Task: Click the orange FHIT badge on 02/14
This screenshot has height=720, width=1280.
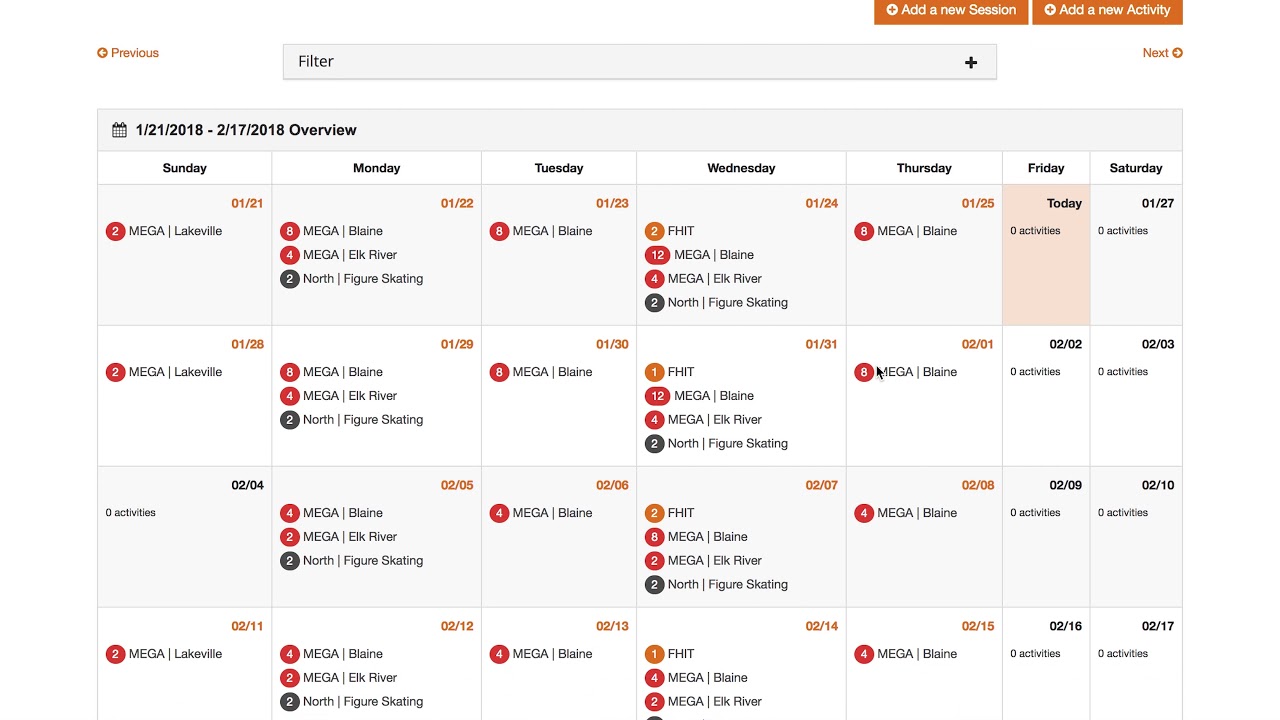Action: (x=654, y=654)
